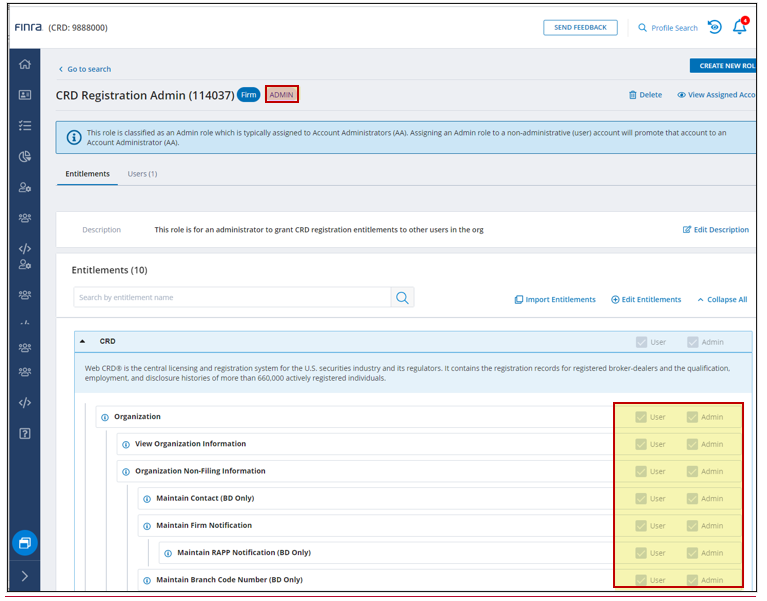The height and width of the screenshot is (601, 767).
Task: Toggle the Admin checkbox for Organization row
Action: click(x=692, y=417)
